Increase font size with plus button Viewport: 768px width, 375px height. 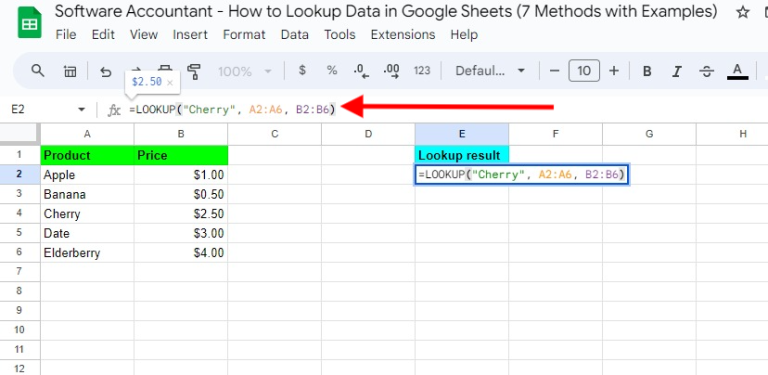614,71
